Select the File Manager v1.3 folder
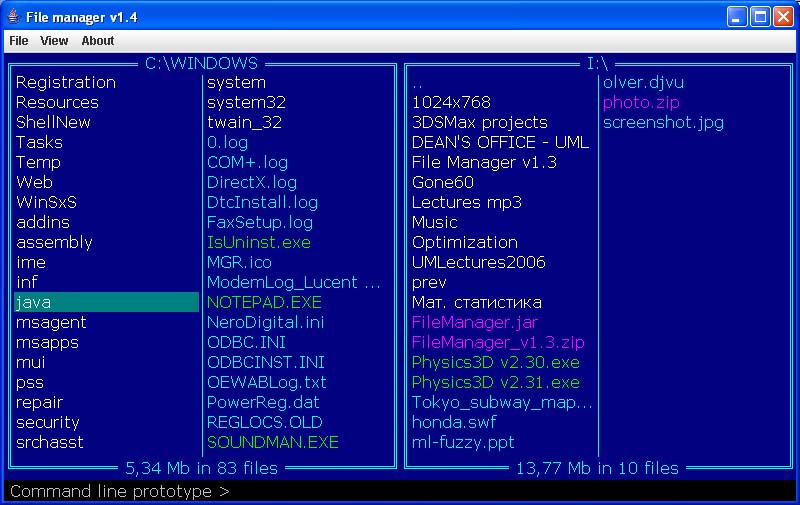 click(x=484, y=162)
